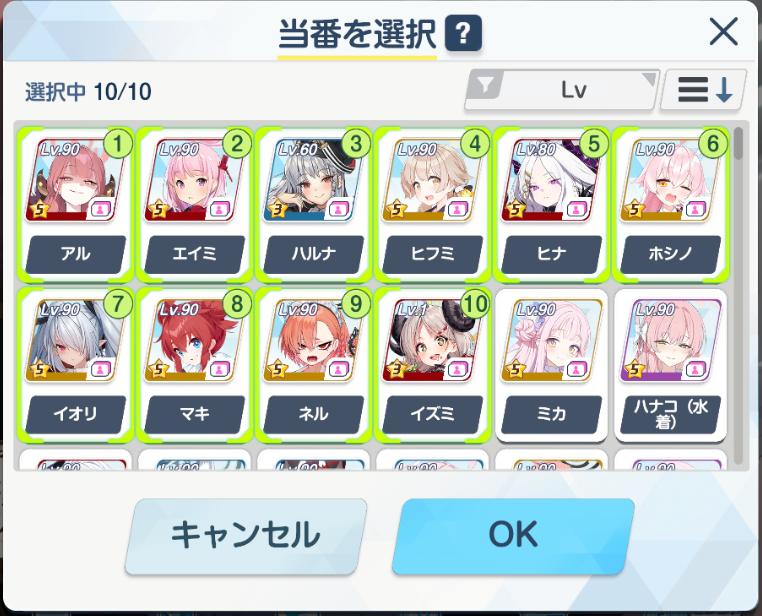Deselect the エイミ character card
The image size is (762, 616).
tap(194, 205)
